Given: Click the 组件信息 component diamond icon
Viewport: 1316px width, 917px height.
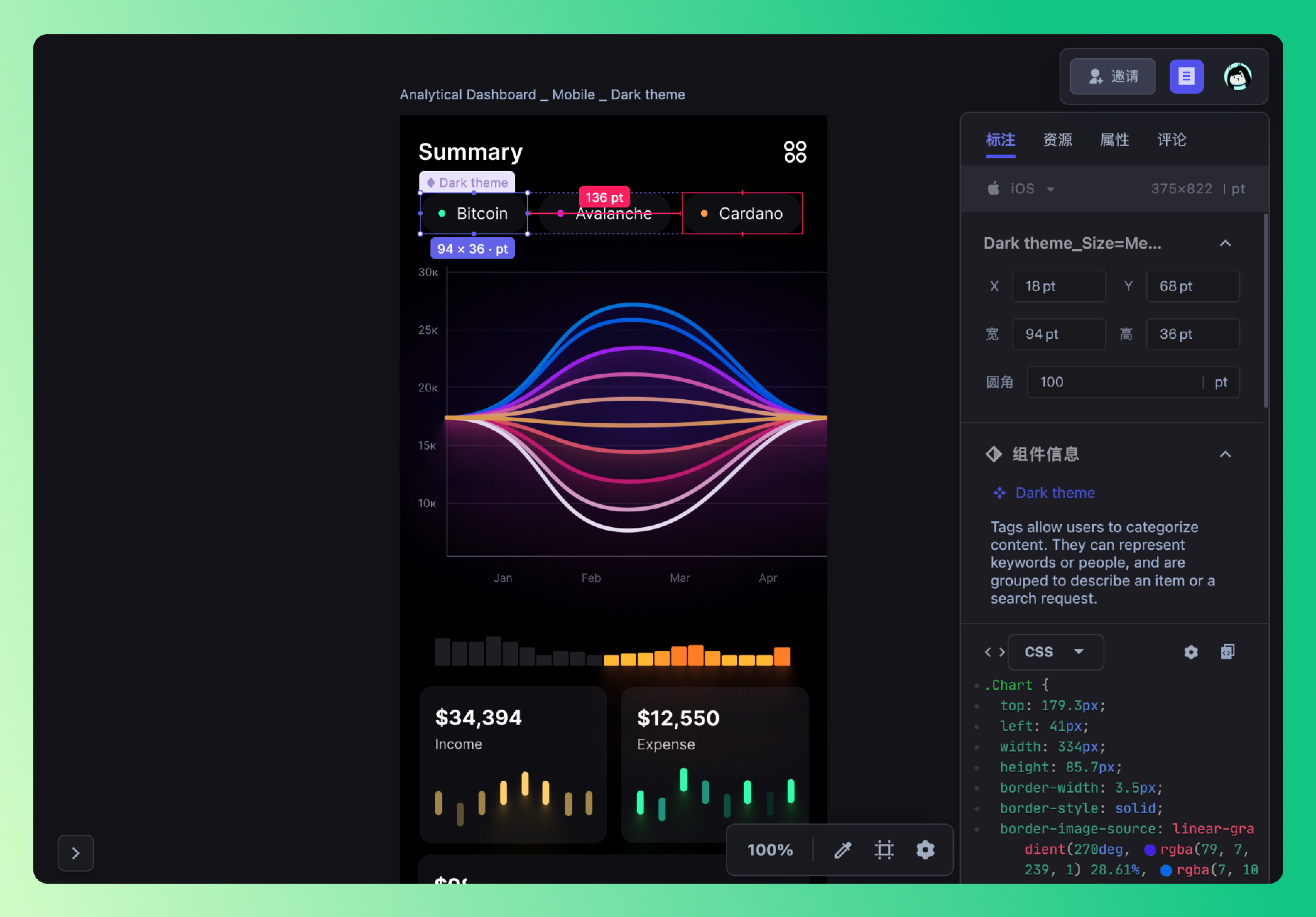Looking at the screenshot, I should pyautogui.click(x=993, y=454).
